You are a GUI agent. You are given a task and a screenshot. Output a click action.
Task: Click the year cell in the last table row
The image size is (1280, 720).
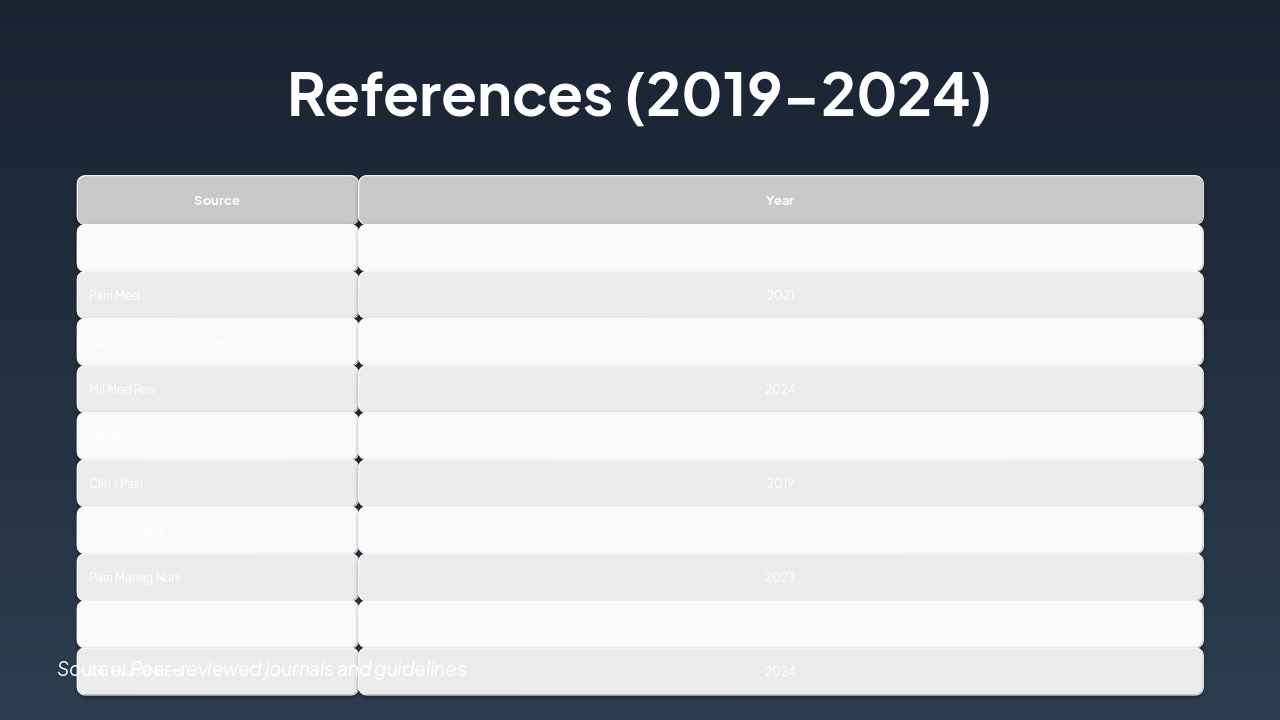[780, 671]
